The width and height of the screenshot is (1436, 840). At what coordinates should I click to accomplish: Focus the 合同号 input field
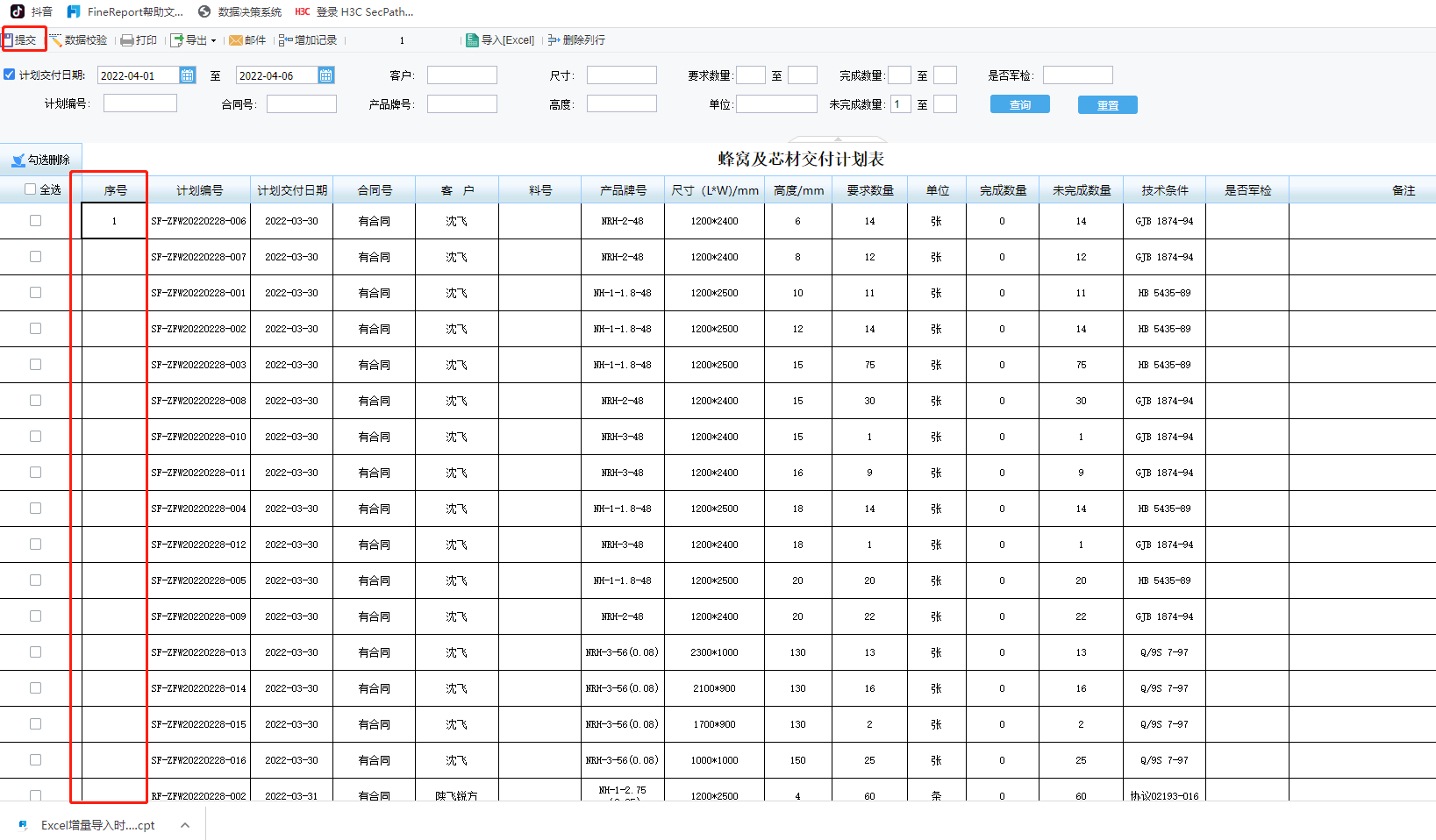[302, 103]
